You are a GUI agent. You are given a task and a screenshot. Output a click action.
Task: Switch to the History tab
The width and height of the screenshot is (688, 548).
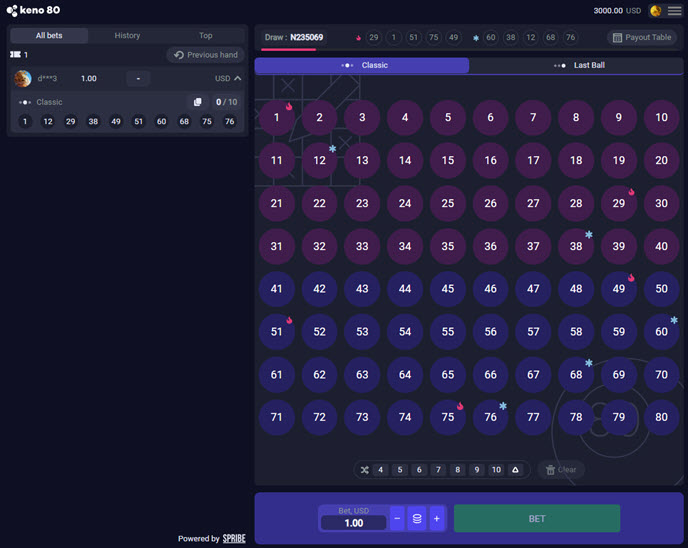[x=127, y=36]
